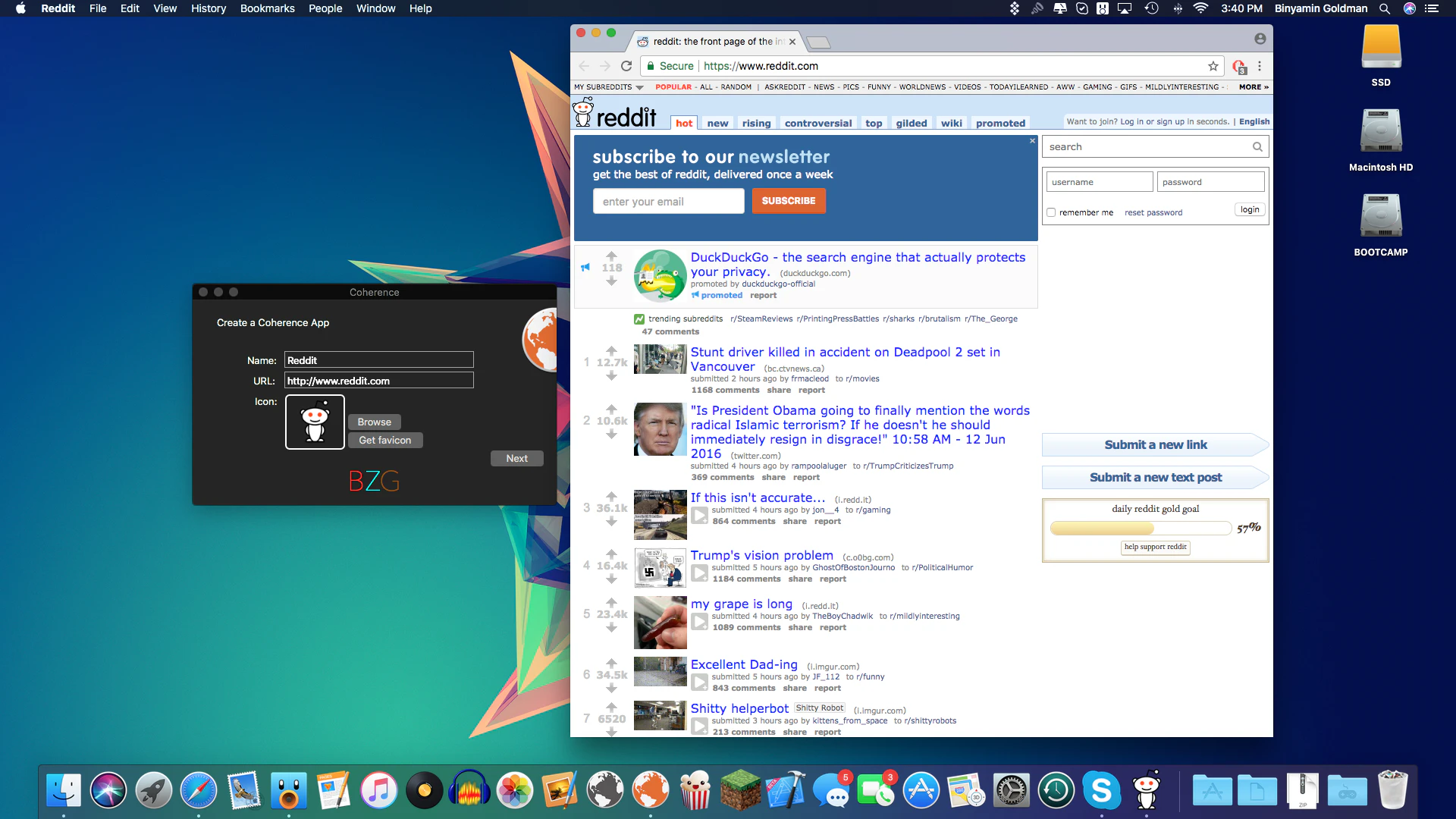
Task: Expand the MORE » subreddit list
Action: [1254, 87]
